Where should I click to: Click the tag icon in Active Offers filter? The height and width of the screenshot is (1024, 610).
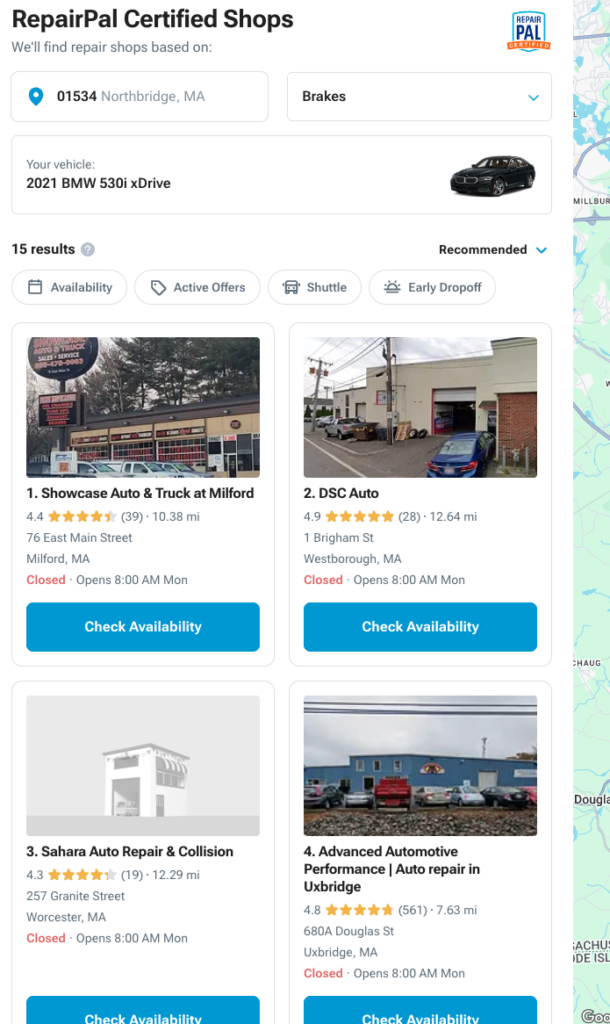pos(158,287)
